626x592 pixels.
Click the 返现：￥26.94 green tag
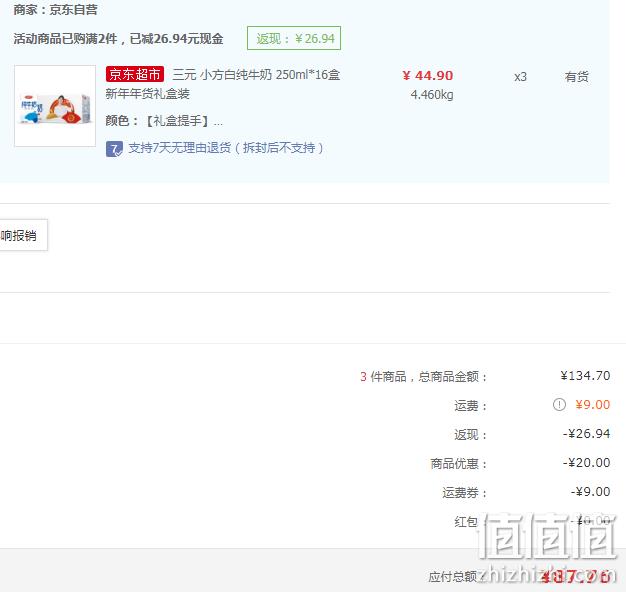point(294,38)
